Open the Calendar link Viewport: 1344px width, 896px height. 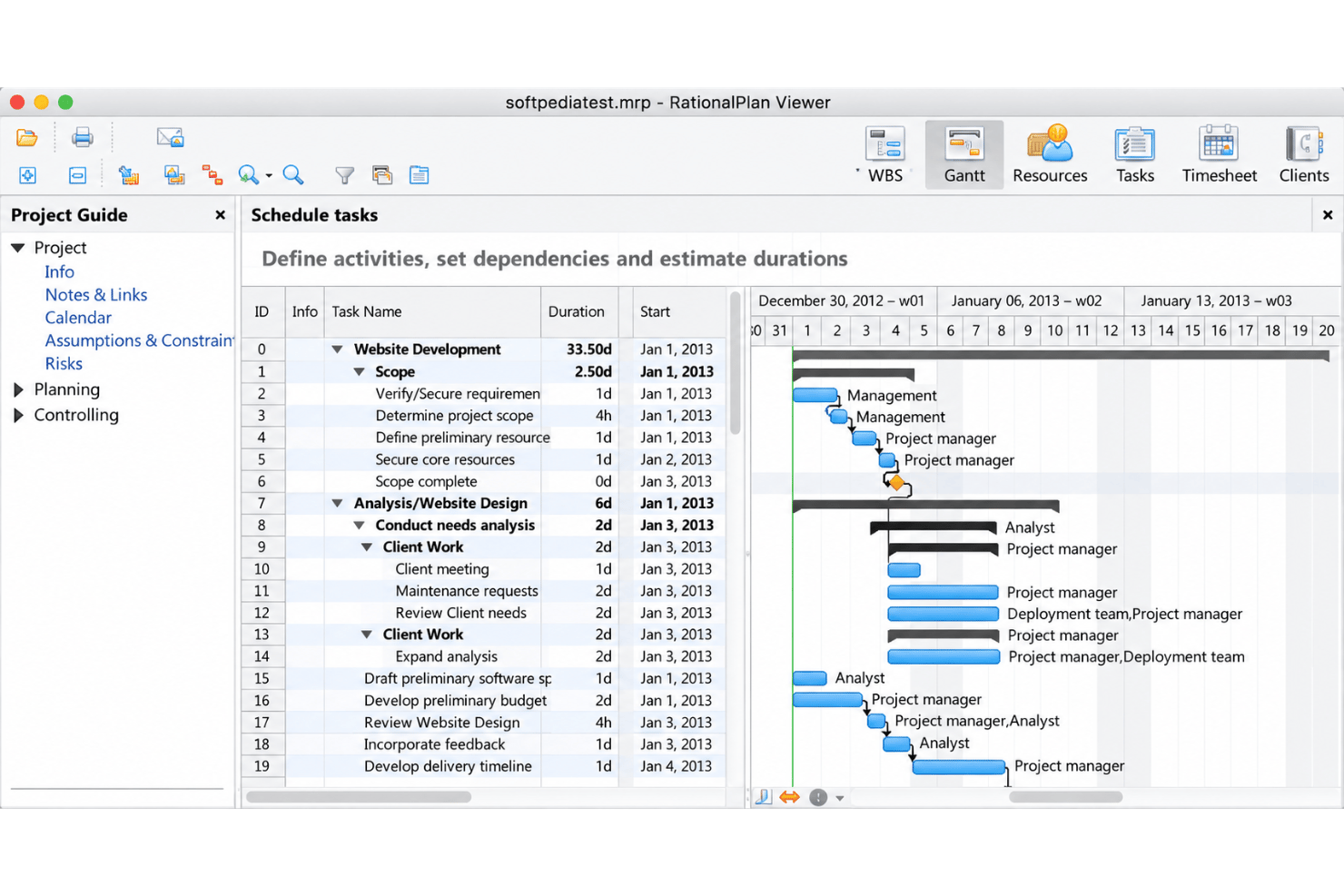pos(78,318)
